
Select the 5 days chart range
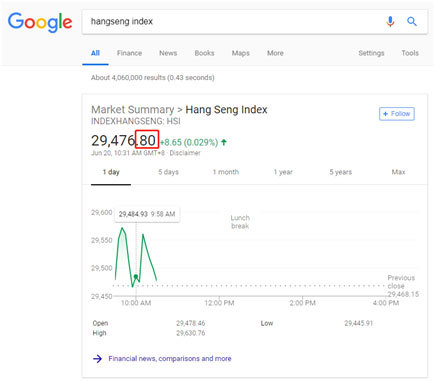pos(168,172)
